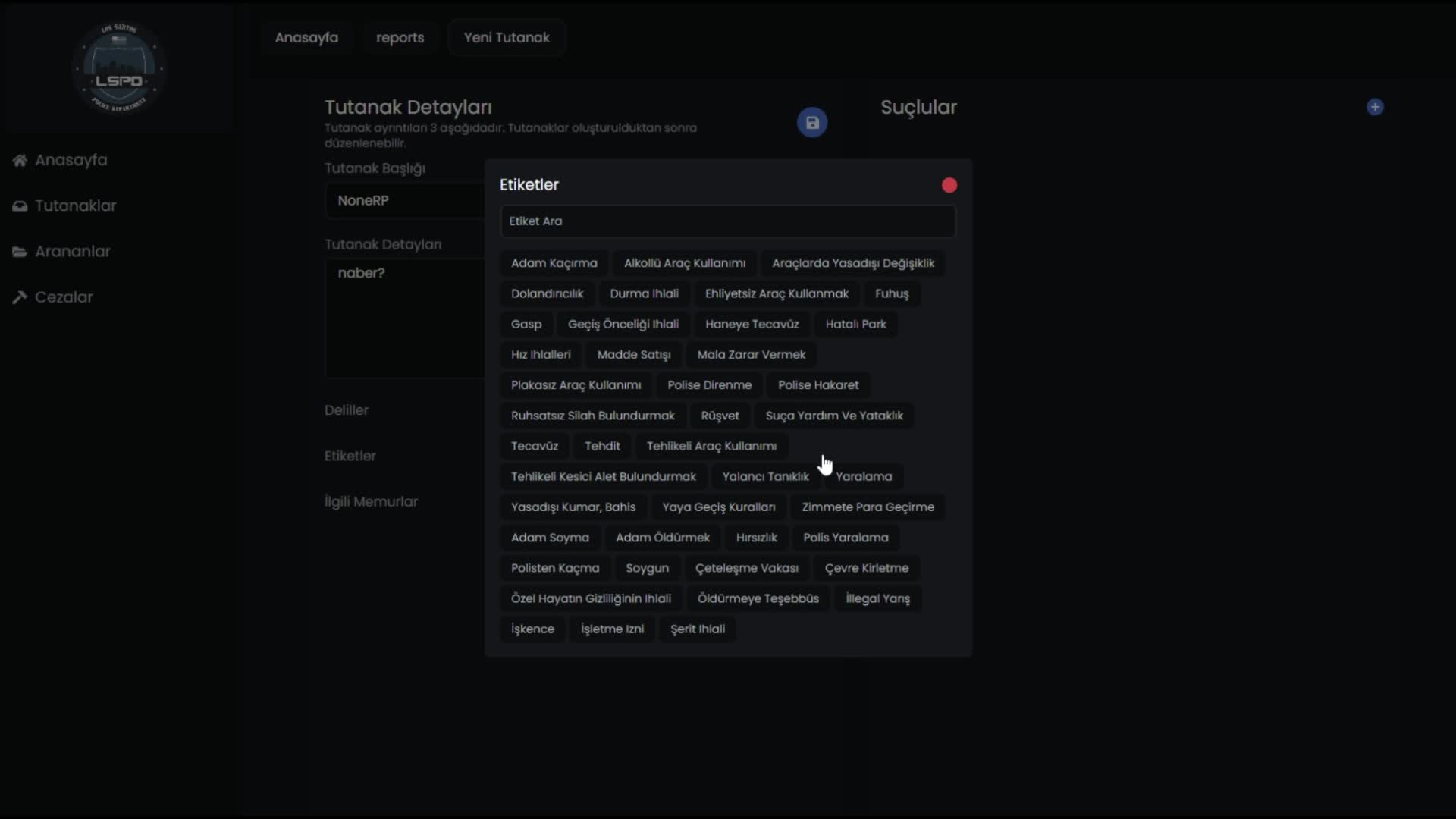1456x819 pixels.
Task: Select the 'İşkence' tag
Action: pos(532,629)
